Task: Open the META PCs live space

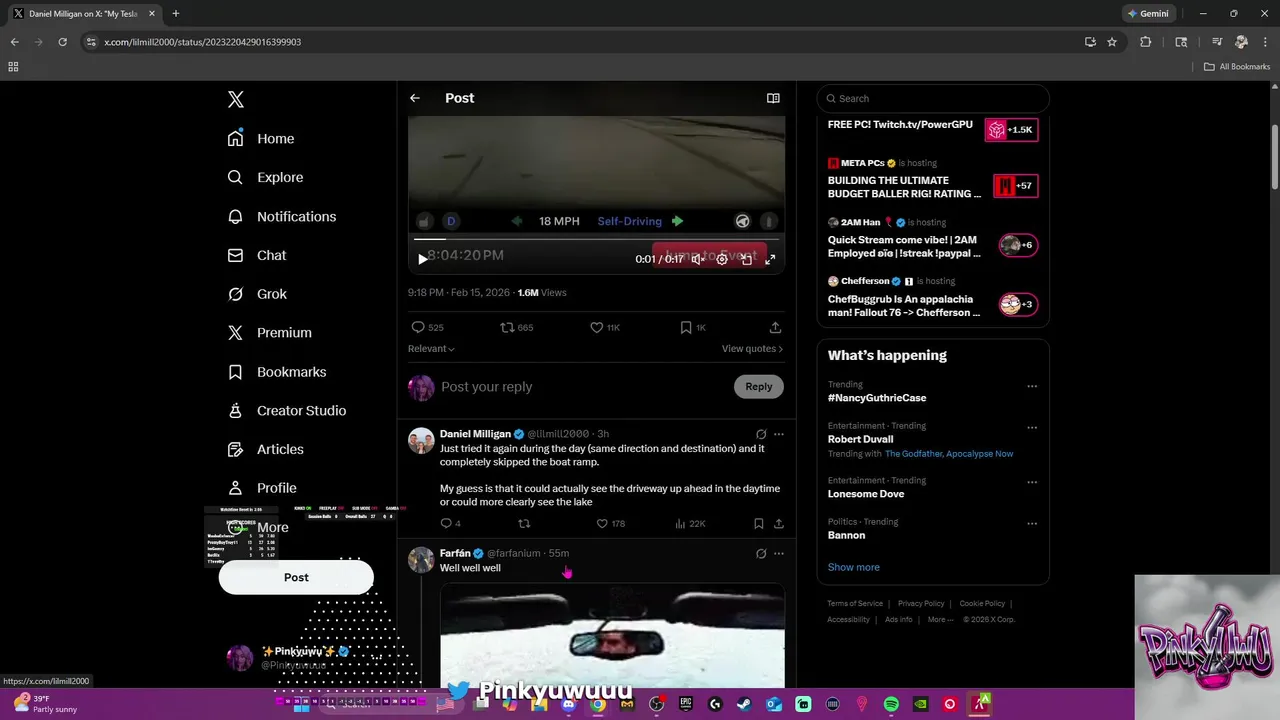Action: pos(932,180)
